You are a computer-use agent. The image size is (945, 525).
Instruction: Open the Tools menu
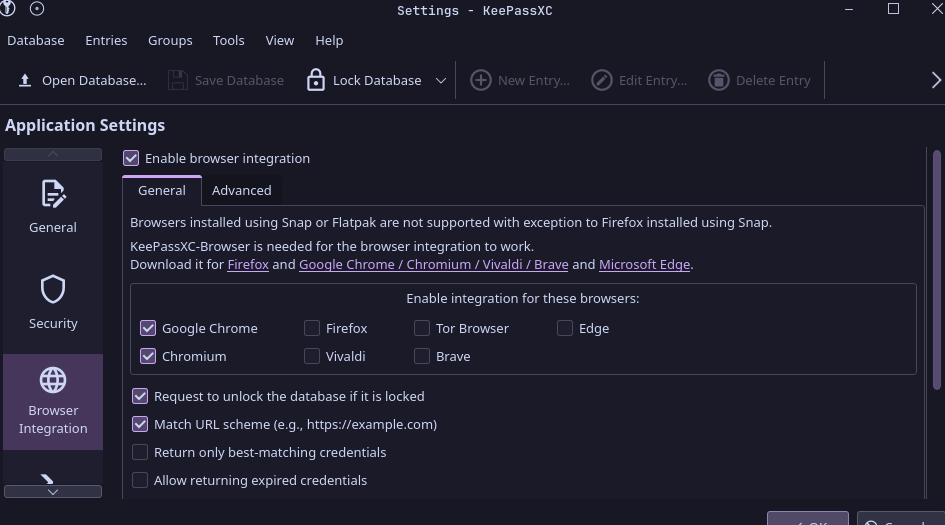click(x=228, y=40)
